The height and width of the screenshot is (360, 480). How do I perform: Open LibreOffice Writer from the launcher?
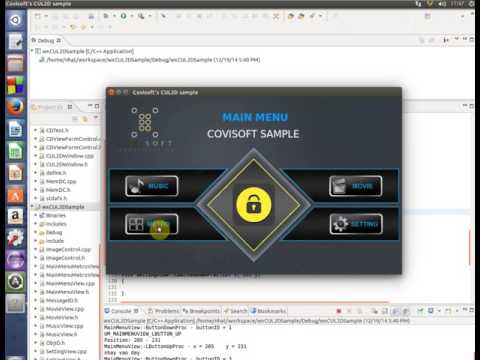pos(15,129)
